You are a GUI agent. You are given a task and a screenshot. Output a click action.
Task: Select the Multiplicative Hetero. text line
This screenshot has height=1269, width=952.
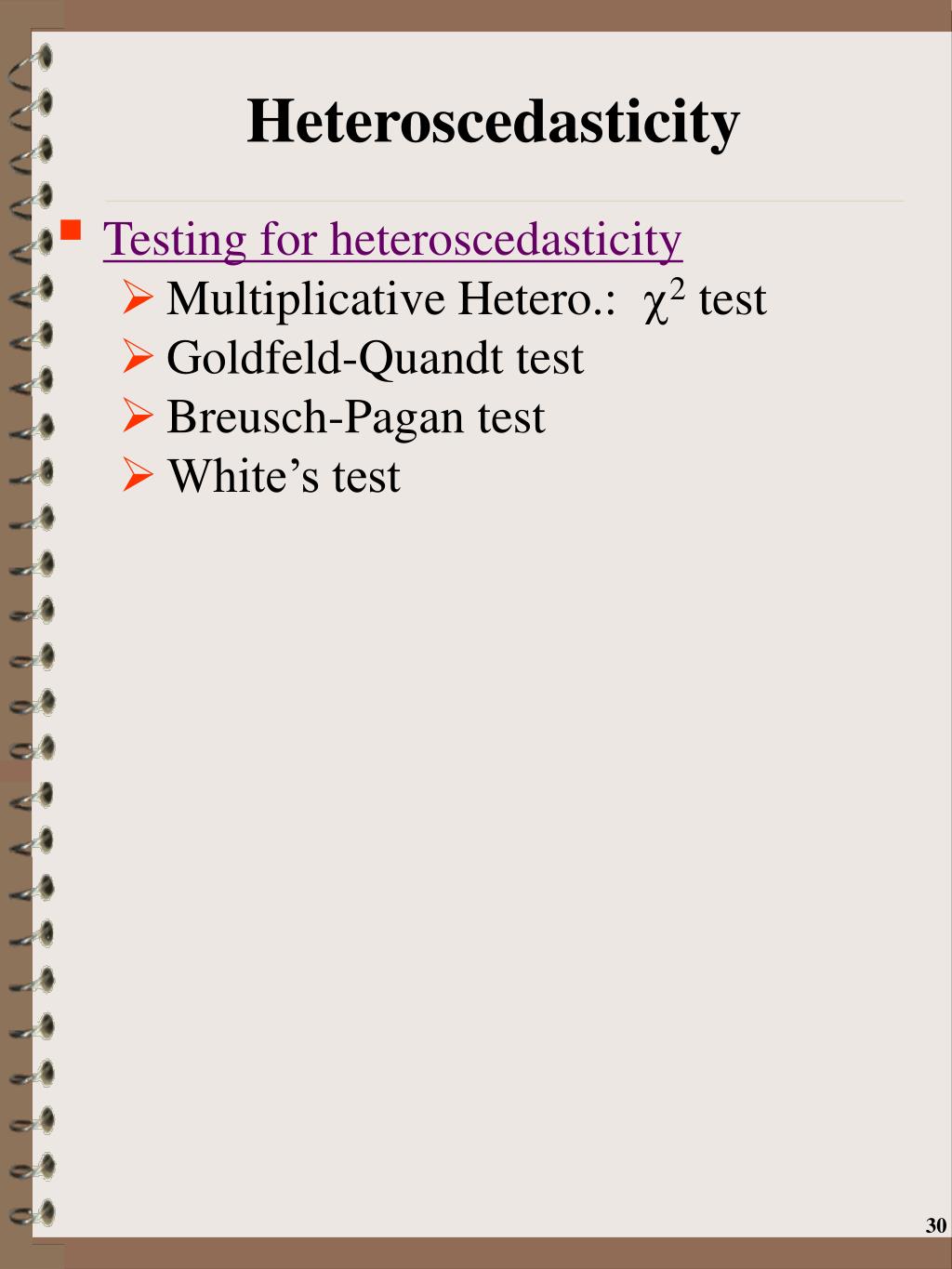(466, 299)
